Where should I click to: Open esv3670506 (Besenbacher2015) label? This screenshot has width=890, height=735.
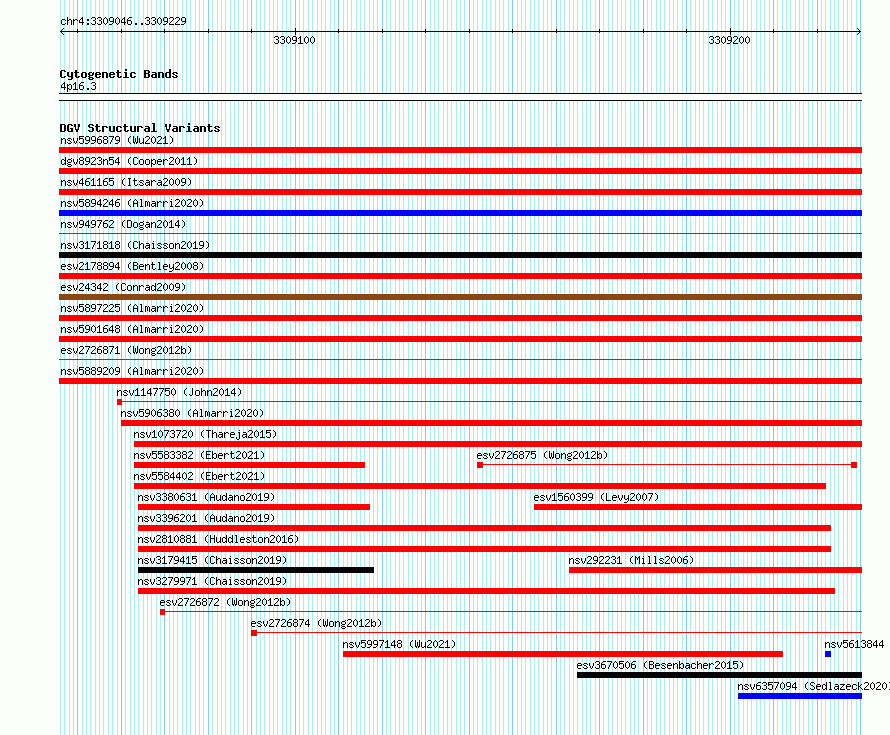660,665
